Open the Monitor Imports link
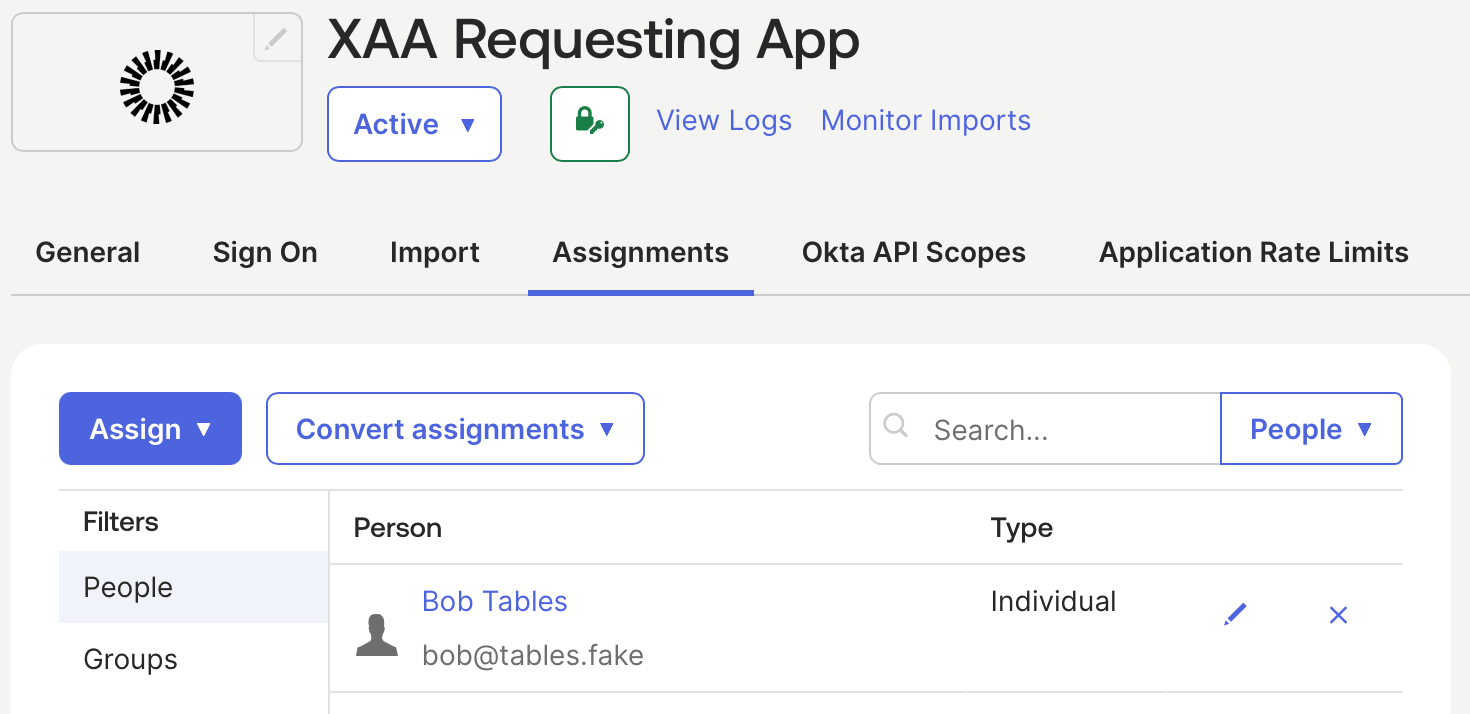The height and width of the screenshot is (714, 1470). click(x=926, y=121)
